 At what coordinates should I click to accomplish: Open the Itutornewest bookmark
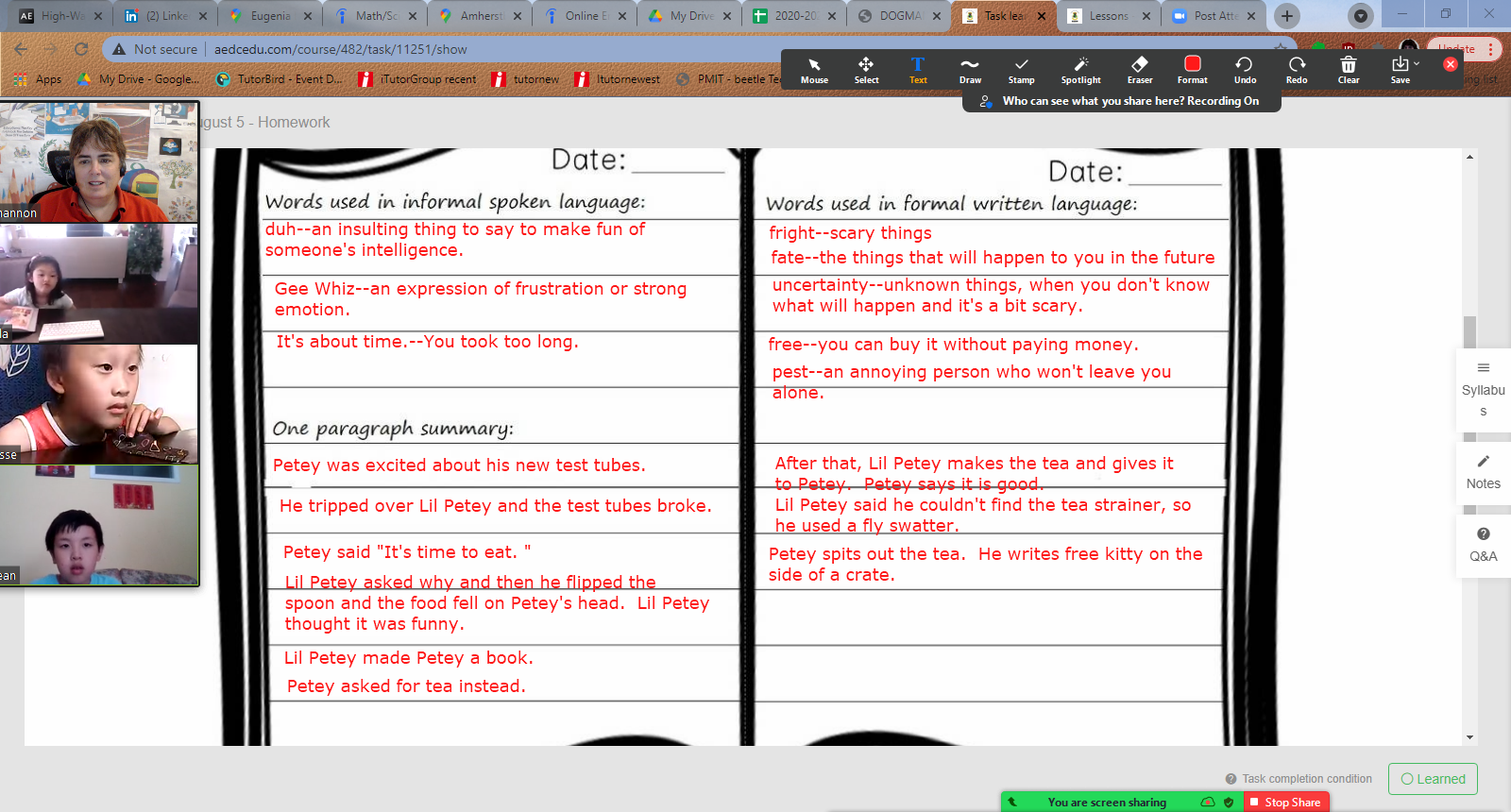tap(618, 79)
